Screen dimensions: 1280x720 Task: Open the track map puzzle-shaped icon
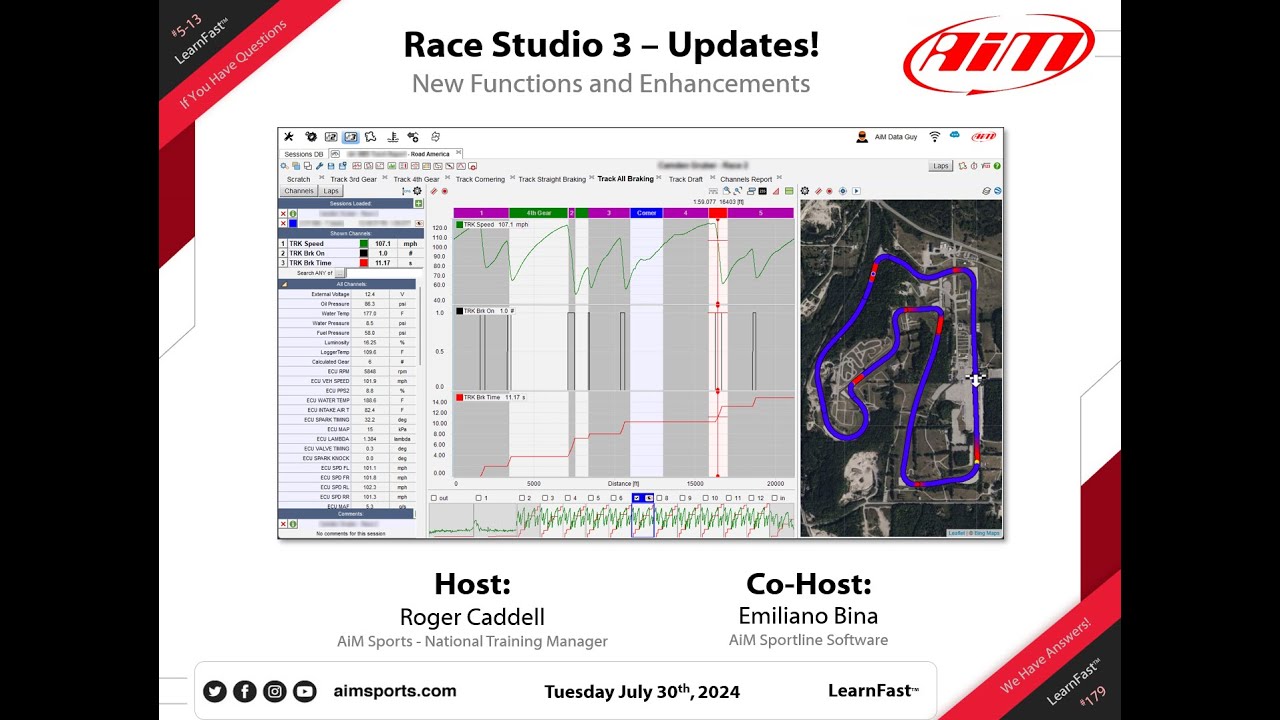pyautogui.click(x=371, y=137)
